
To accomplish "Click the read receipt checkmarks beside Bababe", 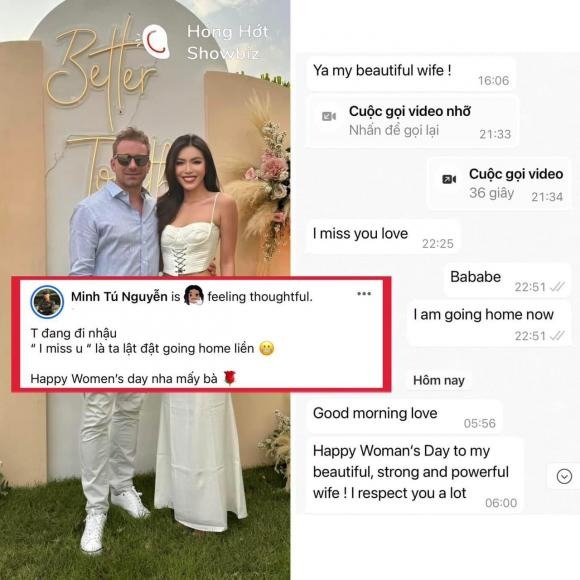I will (x=557, y=287).
